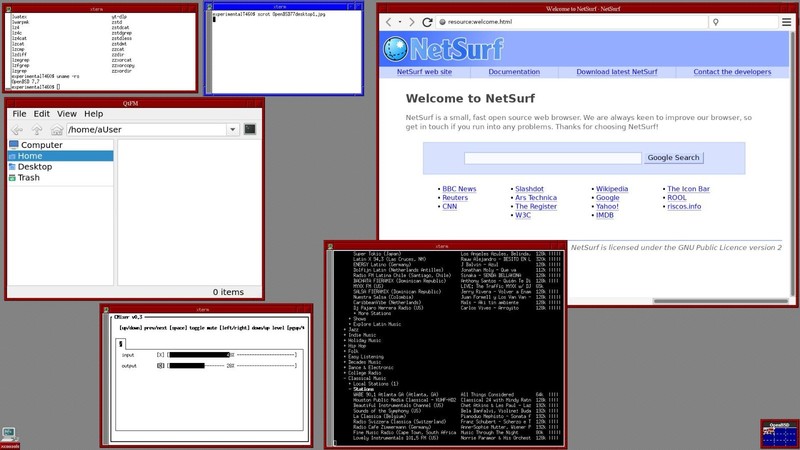
Task: Click the QtFM home folder icon
Action: (57, 130)
